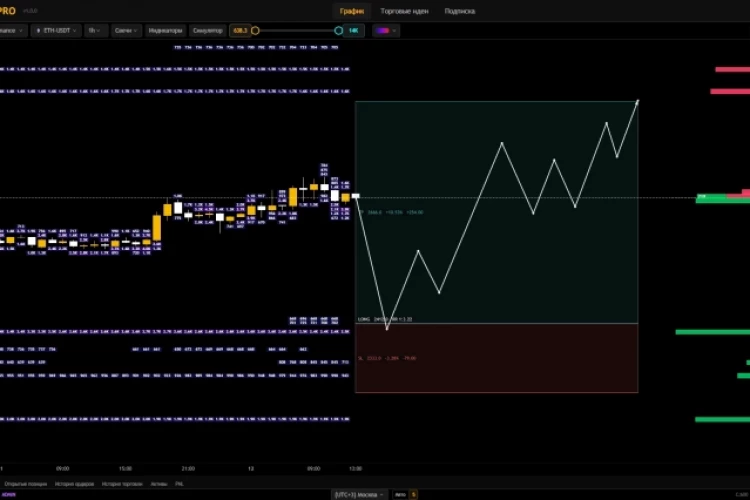The width and height of the screenshot is (750, 500).
Task: Select the 13:00 time axis label
Action: 355,468
